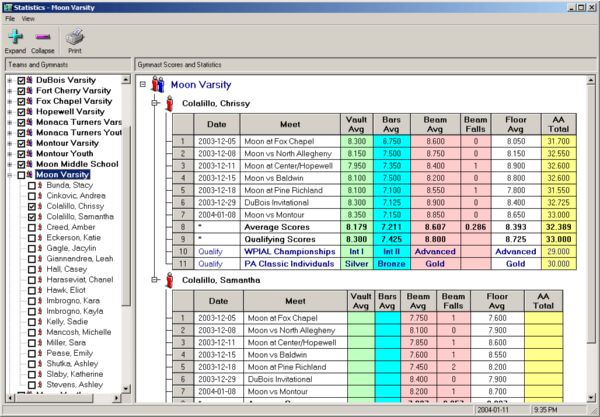
Task: Uncheck the Colalillo, Samantha checkbox
Action: pos(32,217)
